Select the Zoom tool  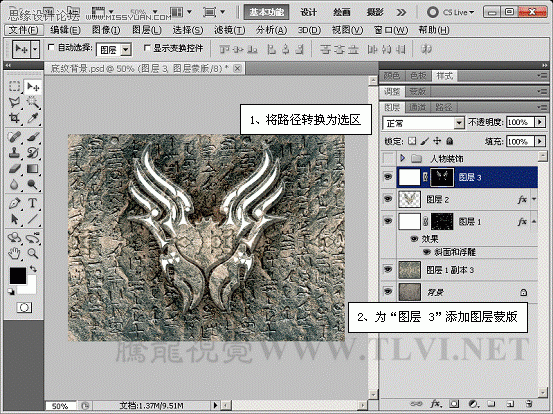pos(33,253)
